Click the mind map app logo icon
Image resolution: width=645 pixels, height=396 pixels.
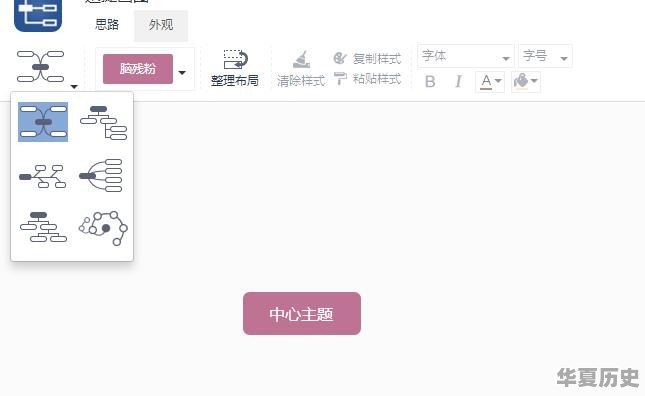(38, 15)
